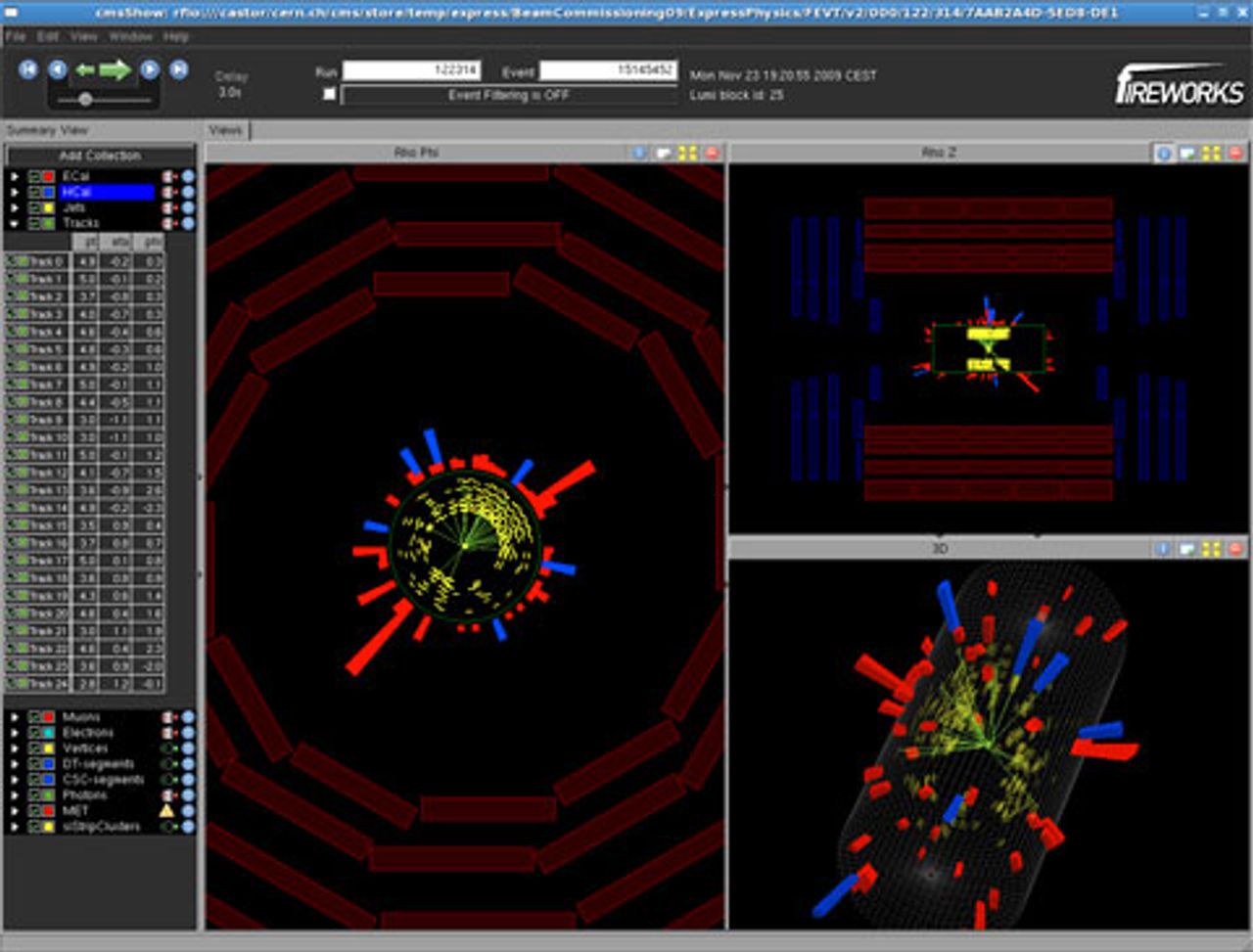Click the MET yellow warning triangle
Screen dimensions: 1253x952
click(166, 811)
